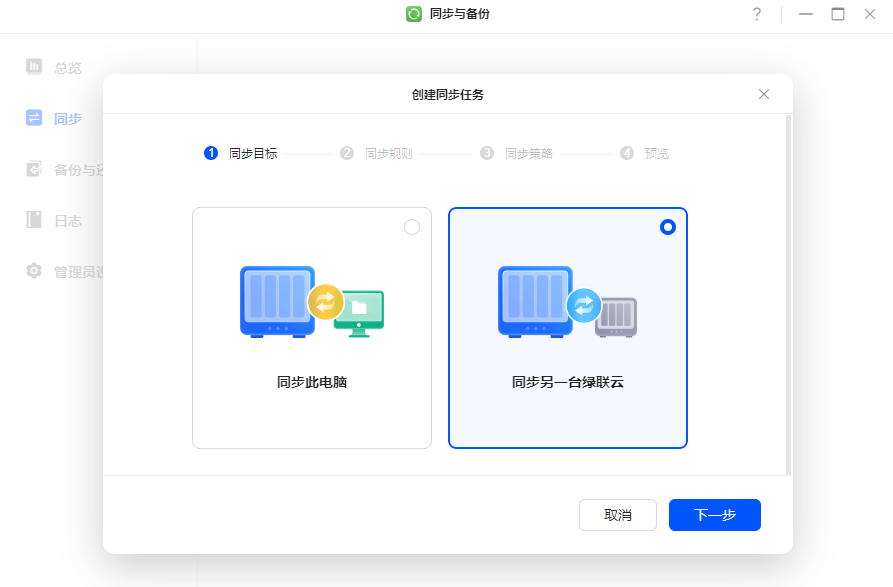Click the NAS-to-NAS sync illustration

tap(567, 302)
